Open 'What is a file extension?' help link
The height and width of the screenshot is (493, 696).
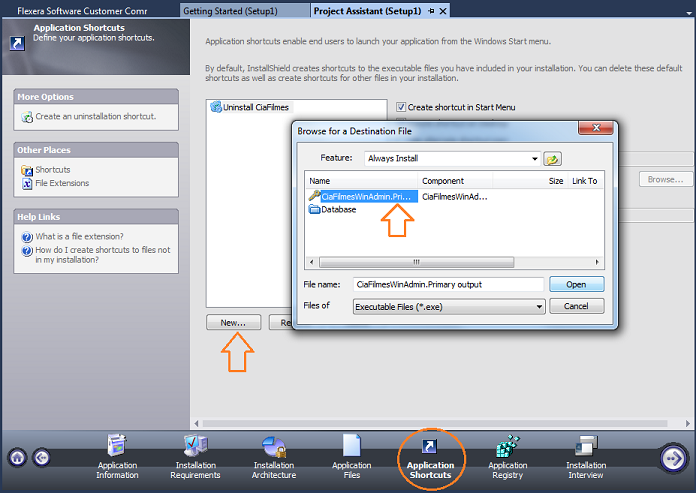79,237
